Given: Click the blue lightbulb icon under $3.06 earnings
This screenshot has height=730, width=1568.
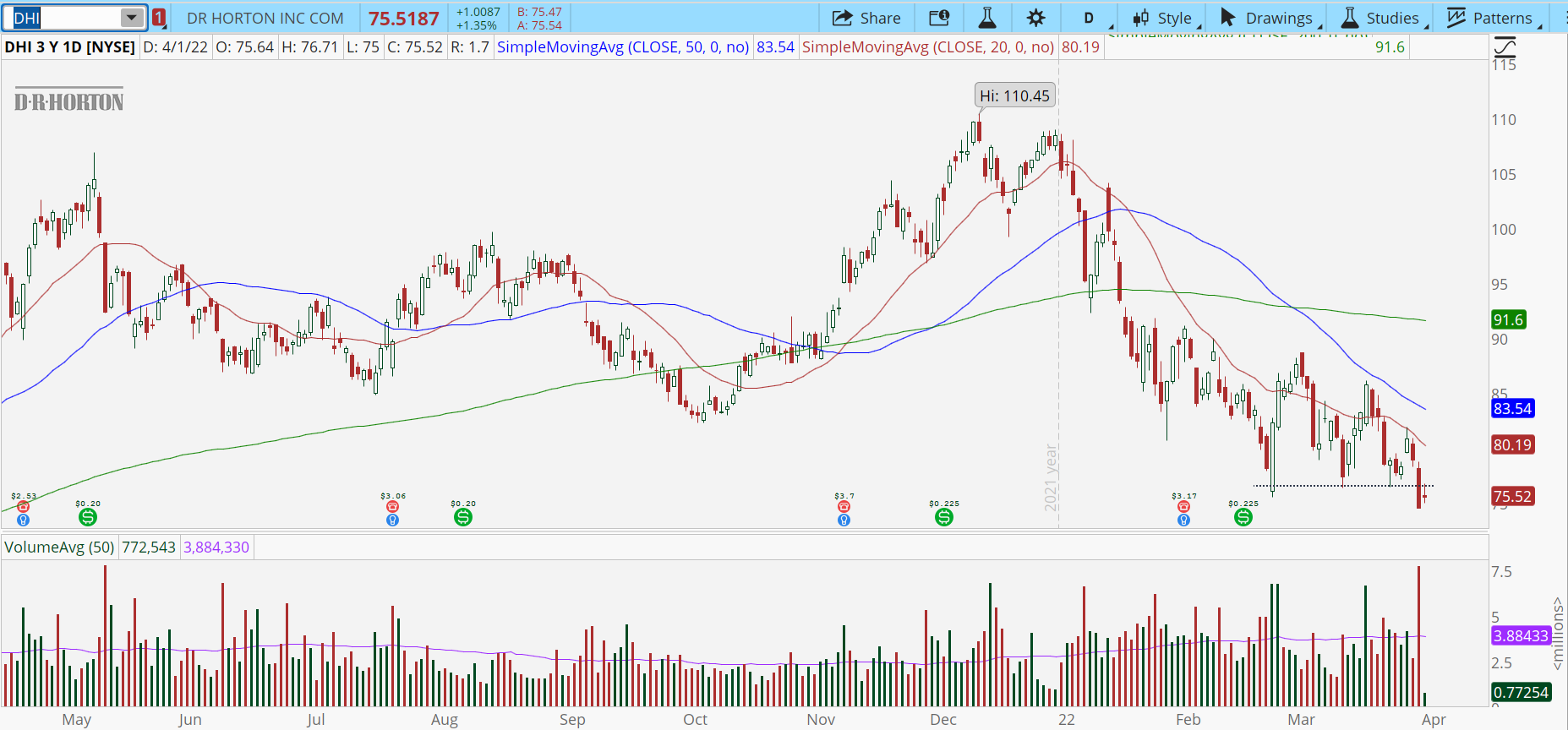Looking at the screenshot, I should 392,520.
